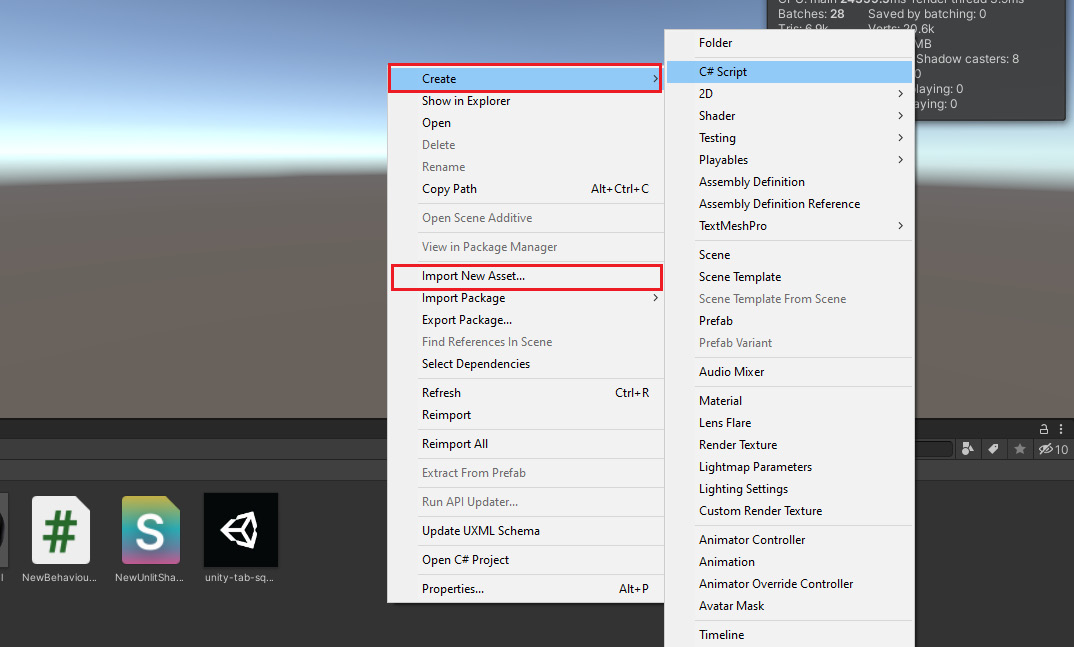The height and width of the screenshot is (647, 1074).
Task: Click 'Saved by batching: 0' stats text
Action: point(927,14)
